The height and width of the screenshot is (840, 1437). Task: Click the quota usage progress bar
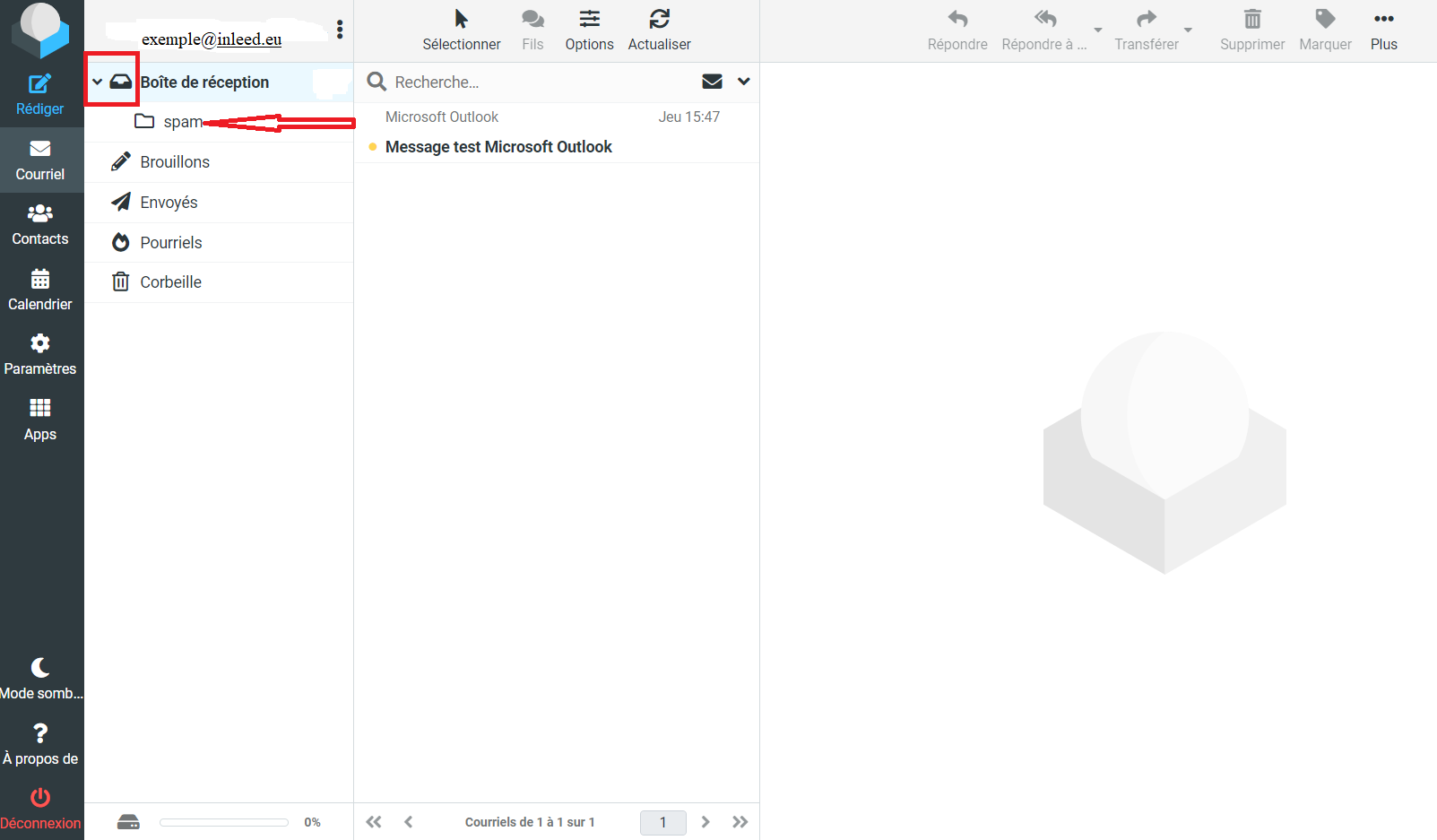(x=224, y=822)
